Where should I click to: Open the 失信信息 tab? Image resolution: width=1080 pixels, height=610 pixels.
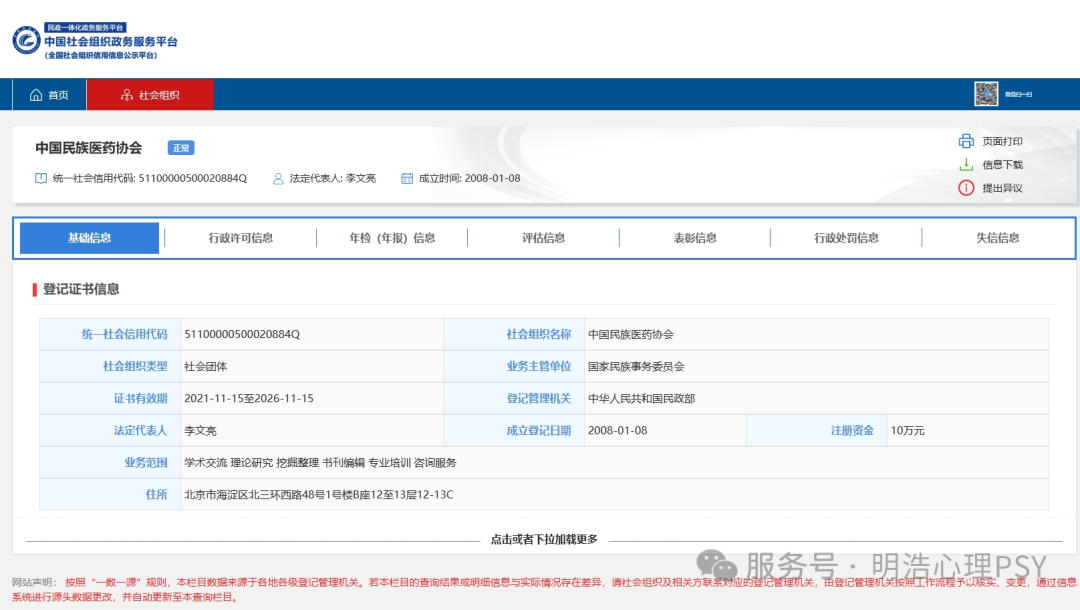[997, 238]
